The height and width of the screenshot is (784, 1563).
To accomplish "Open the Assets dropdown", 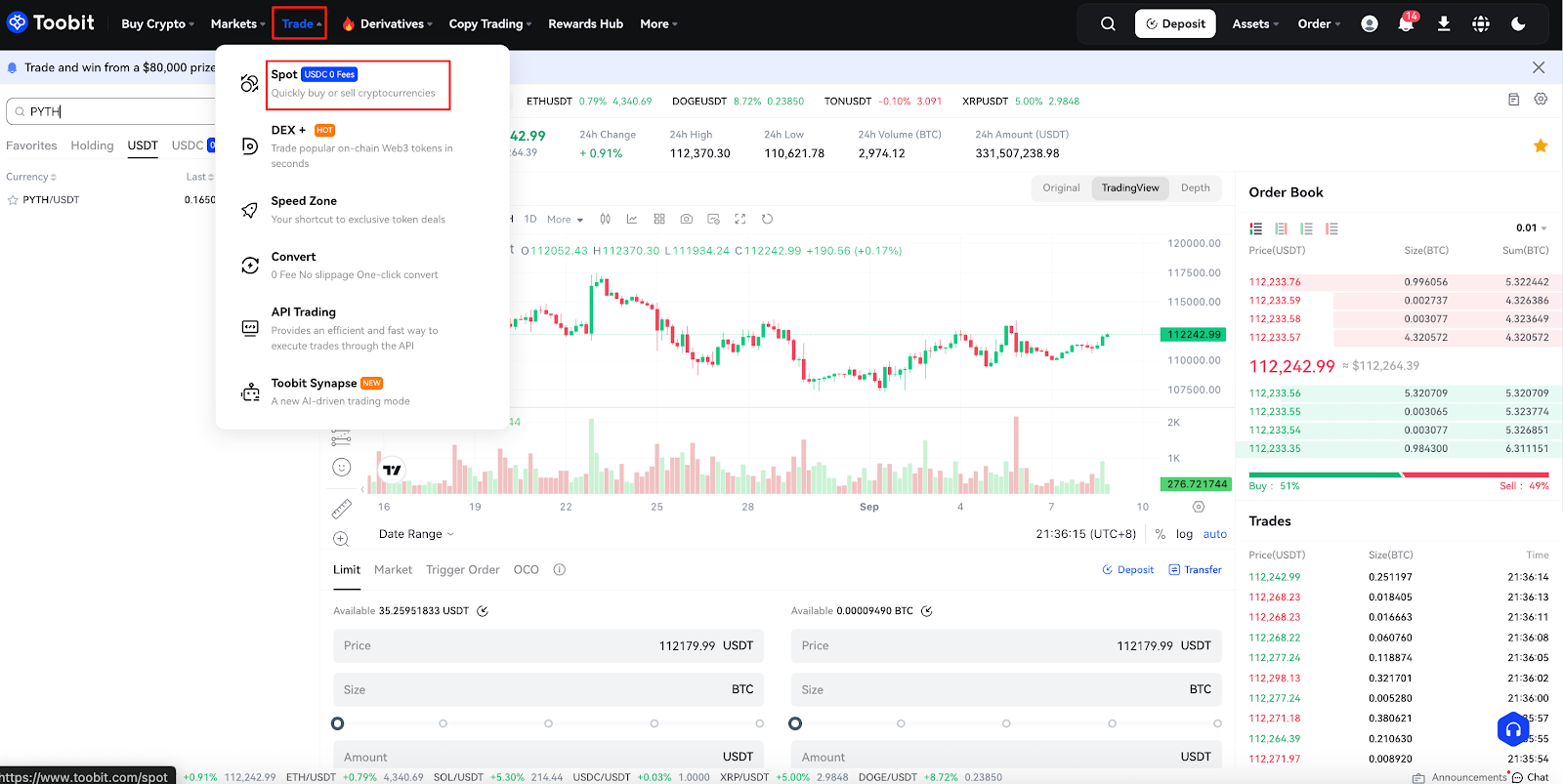I will click(x=1255, y=23).
